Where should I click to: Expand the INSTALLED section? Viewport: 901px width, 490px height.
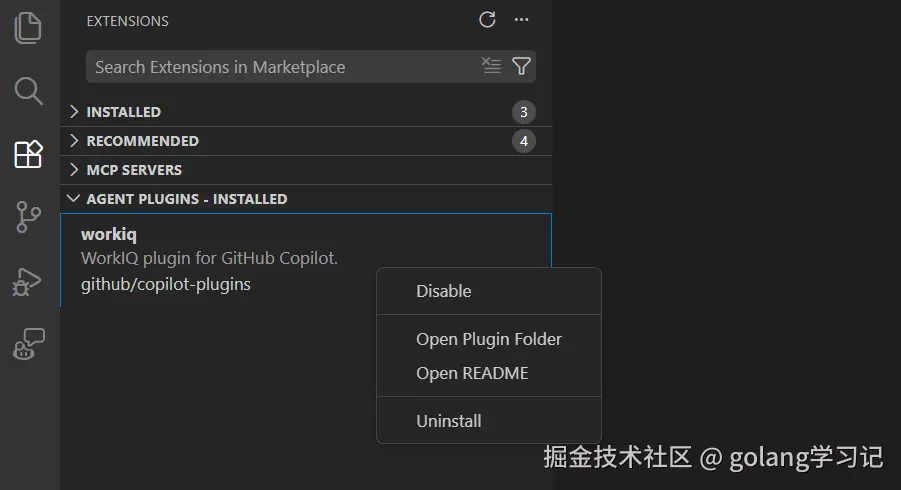[306, 112]
